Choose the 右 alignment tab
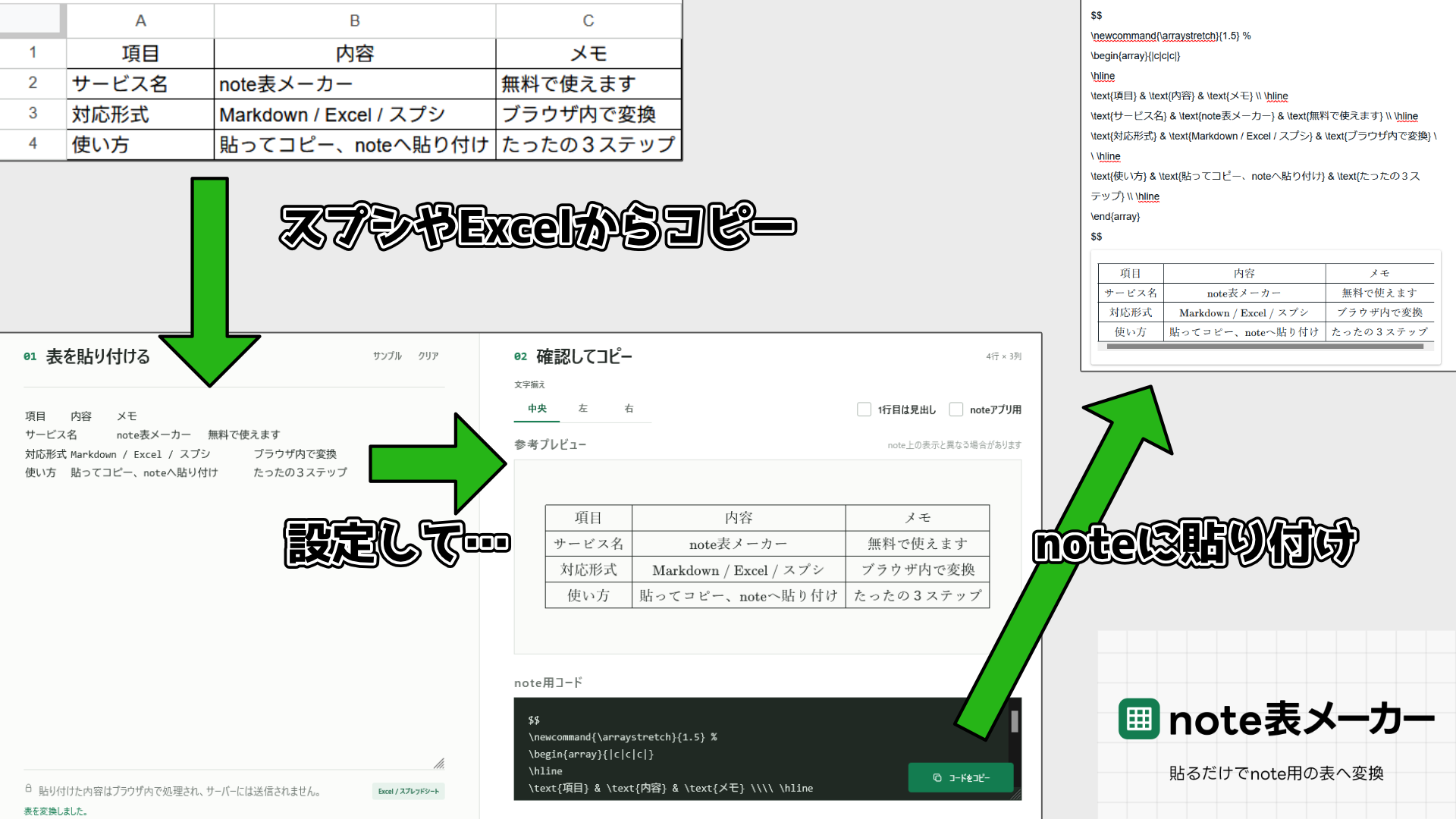The width and height of the screenshot is (1456, 819). point(629,409)
